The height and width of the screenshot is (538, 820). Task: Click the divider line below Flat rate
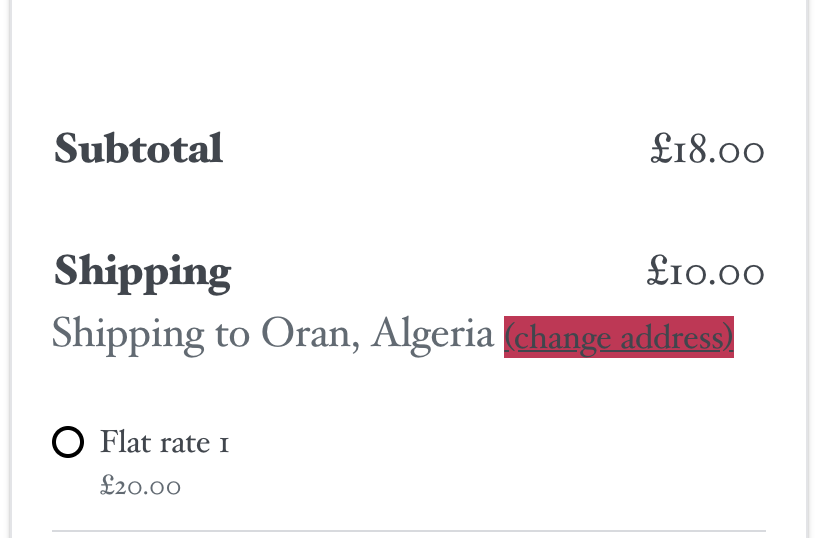point(409,531)
